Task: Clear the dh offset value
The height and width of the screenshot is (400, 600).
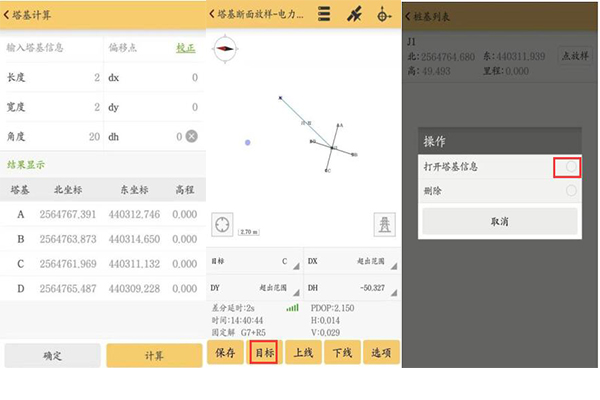Action: tap(190, 136)
